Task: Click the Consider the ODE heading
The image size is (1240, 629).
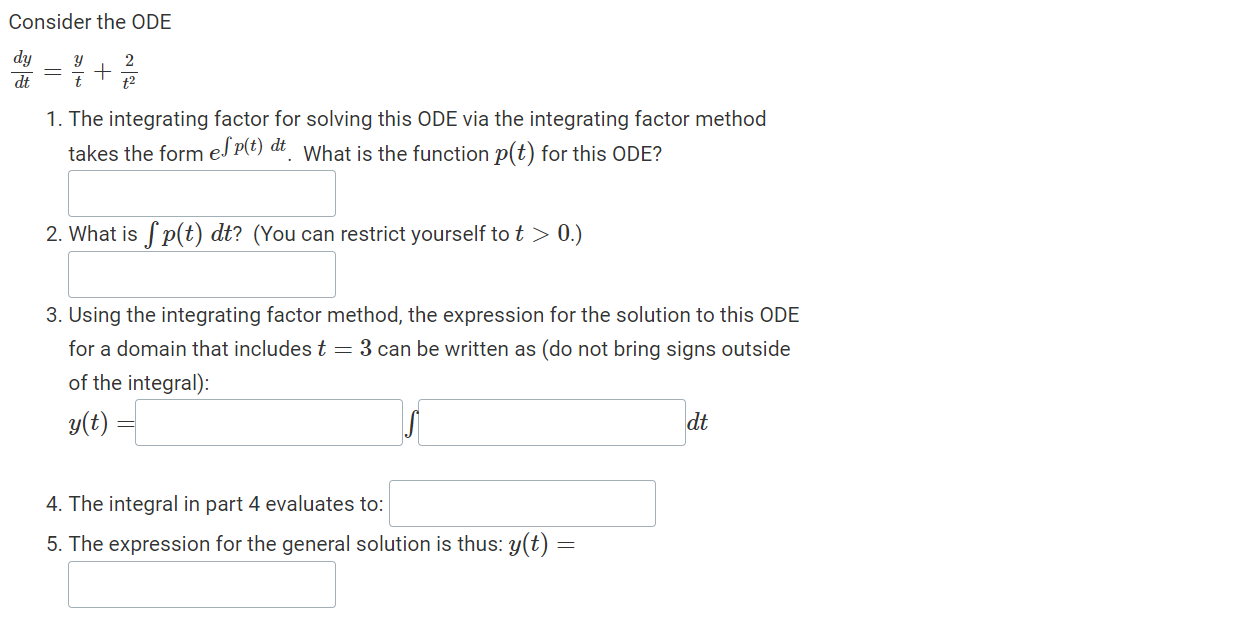Action: [90, 21]
